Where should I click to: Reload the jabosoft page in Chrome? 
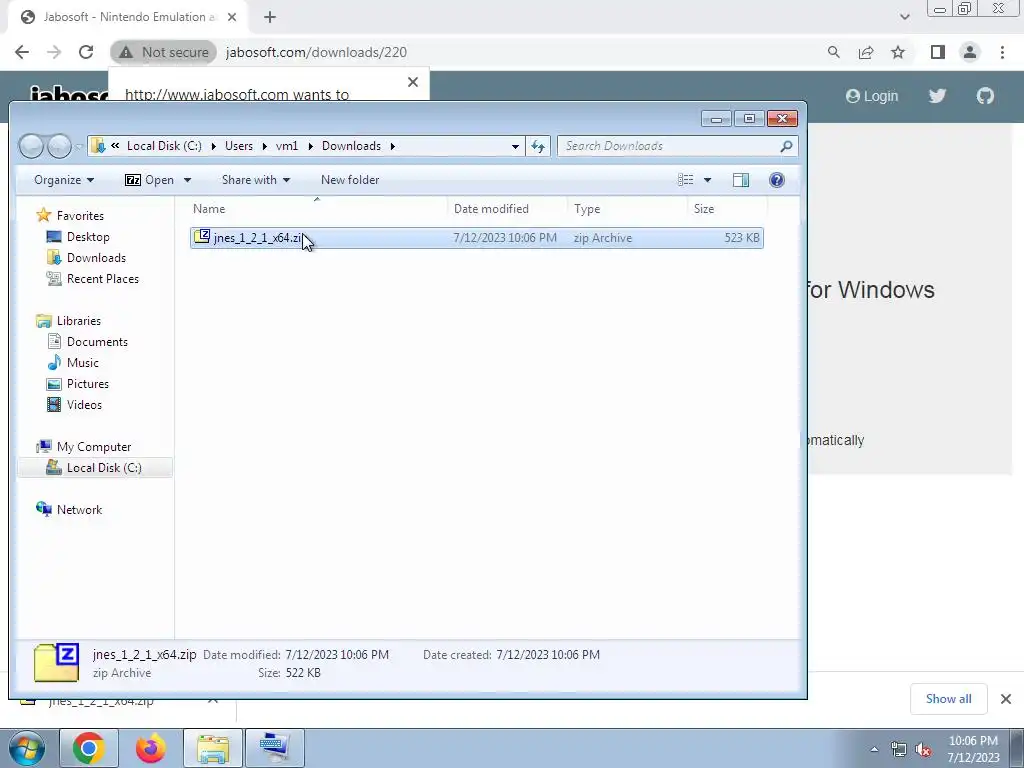86,52
